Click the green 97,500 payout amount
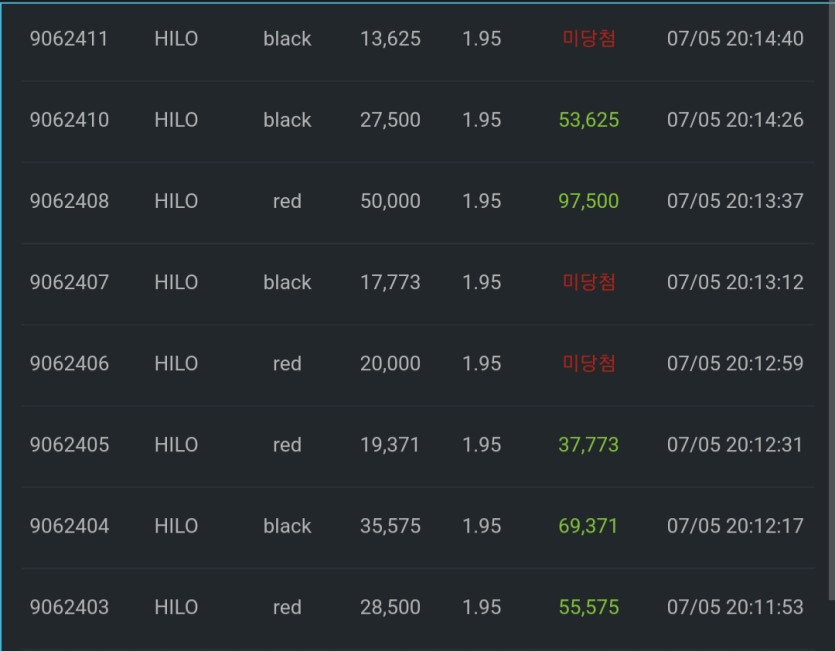The height and width of the screenshot is (651, 835). [x=588, y=201]
